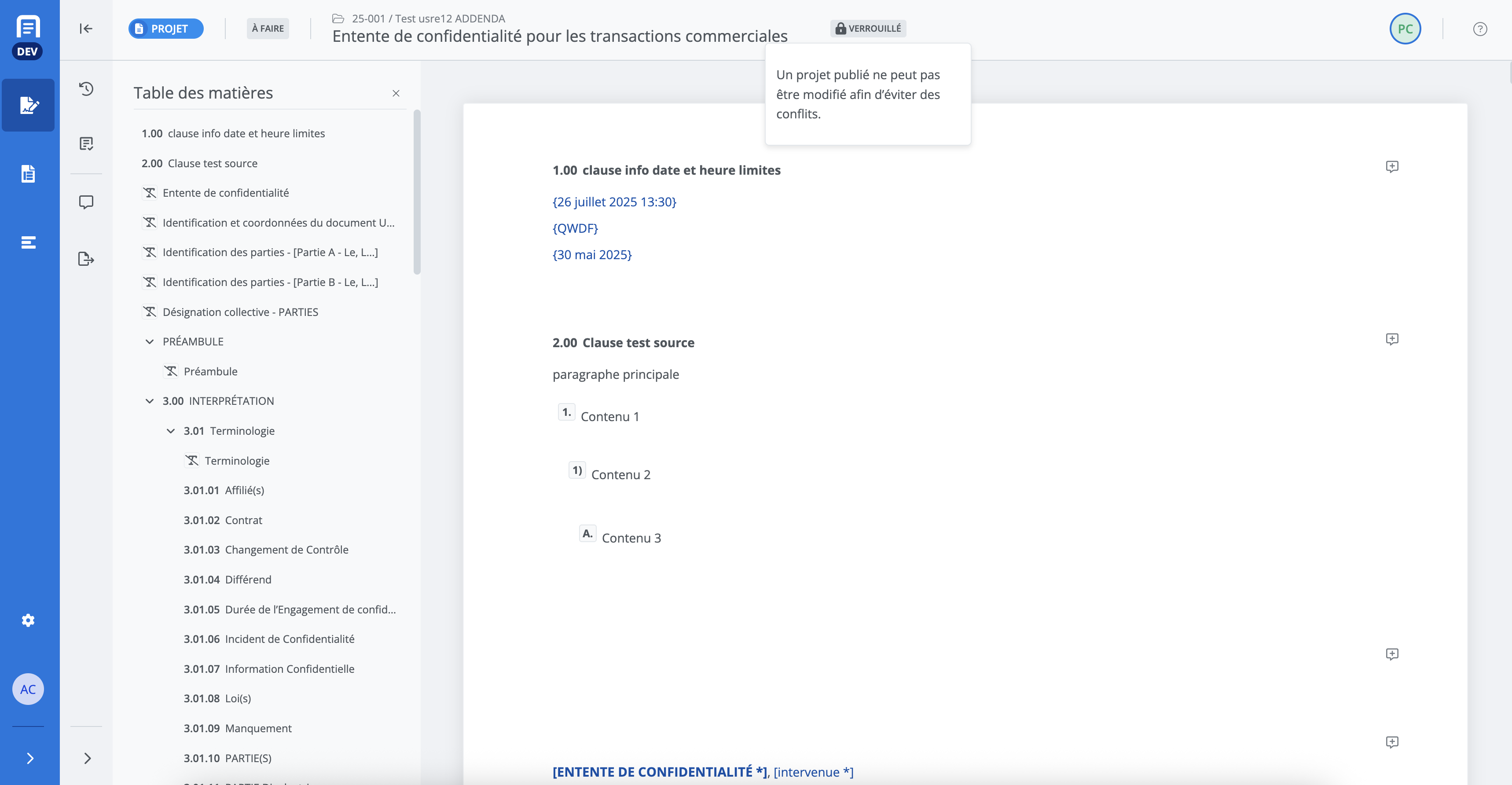Go to Entente de confidentialité entry
Image resolution: width=1512 pixels, height=785 pixels.
(225, 193)
